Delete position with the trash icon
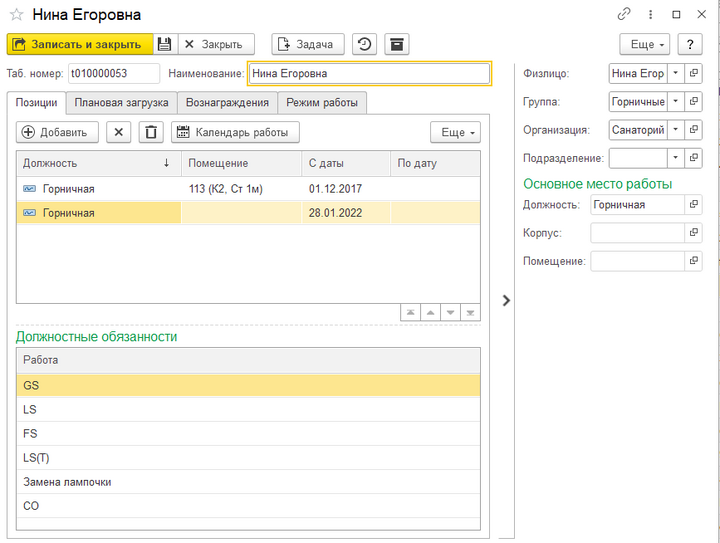The width and height of the screenshot is (720, 543). 150,132
